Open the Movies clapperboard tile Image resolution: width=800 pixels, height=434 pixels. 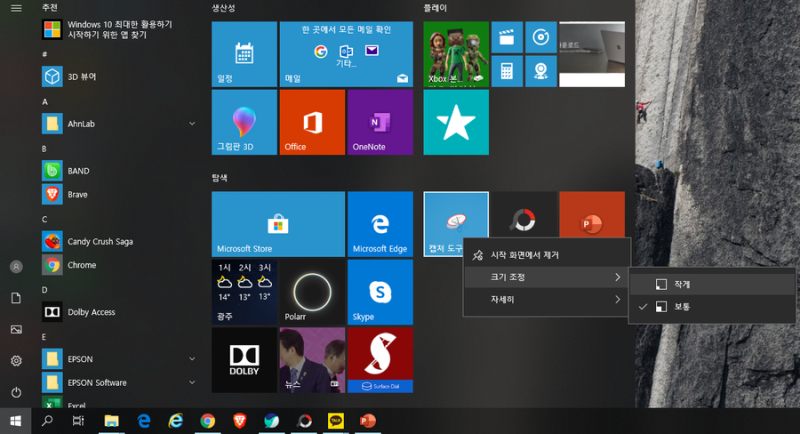507,37
